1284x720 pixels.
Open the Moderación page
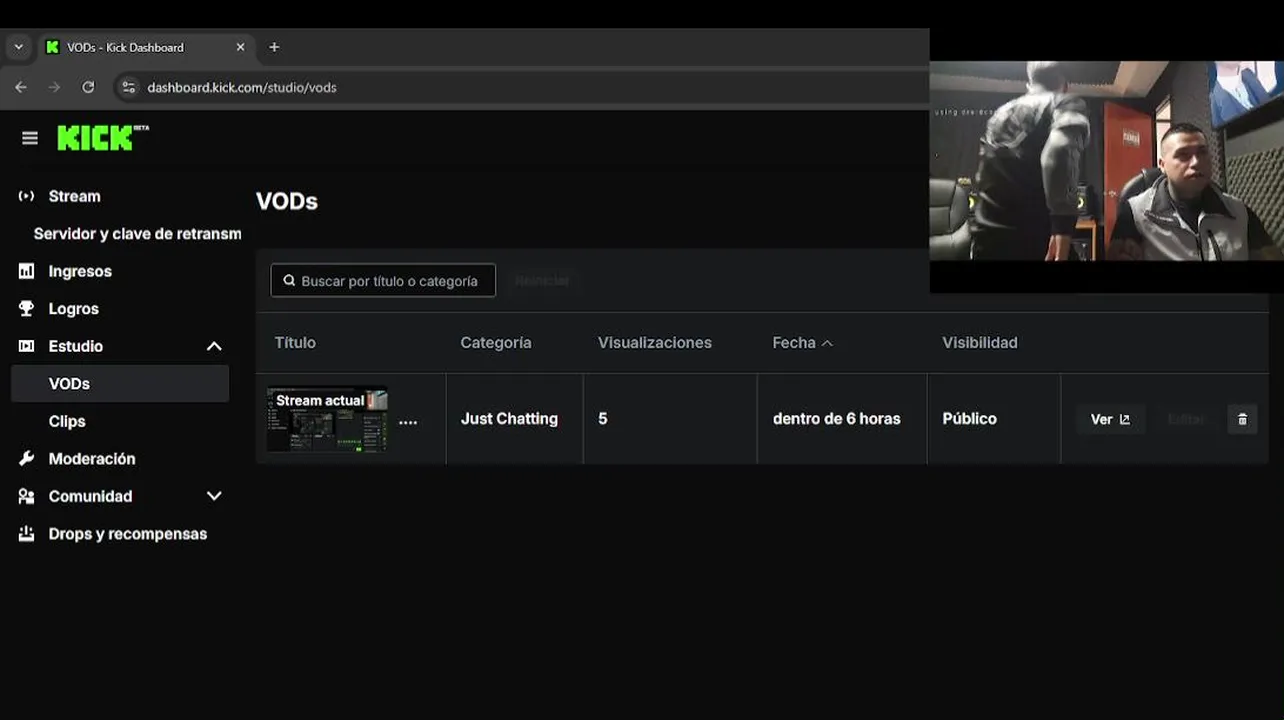pyautogui.click(x=92, y=459)
